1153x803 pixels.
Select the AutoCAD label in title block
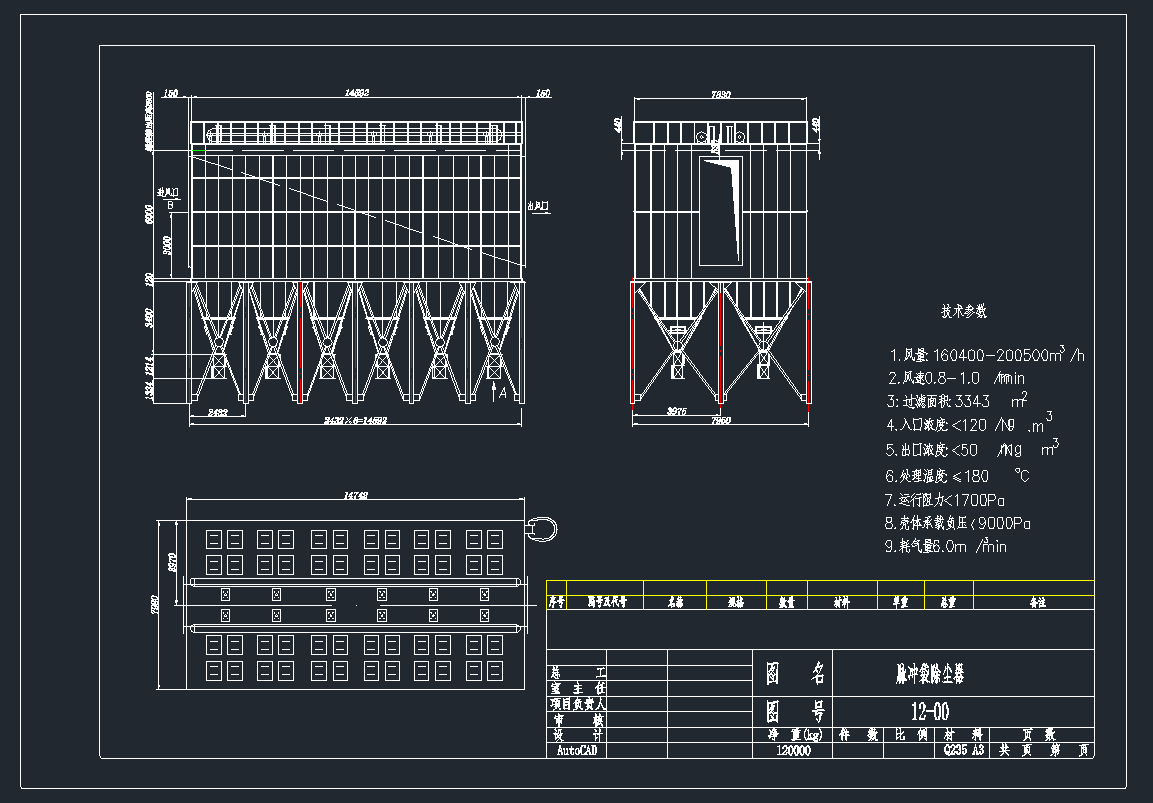(x=576, y=750)
